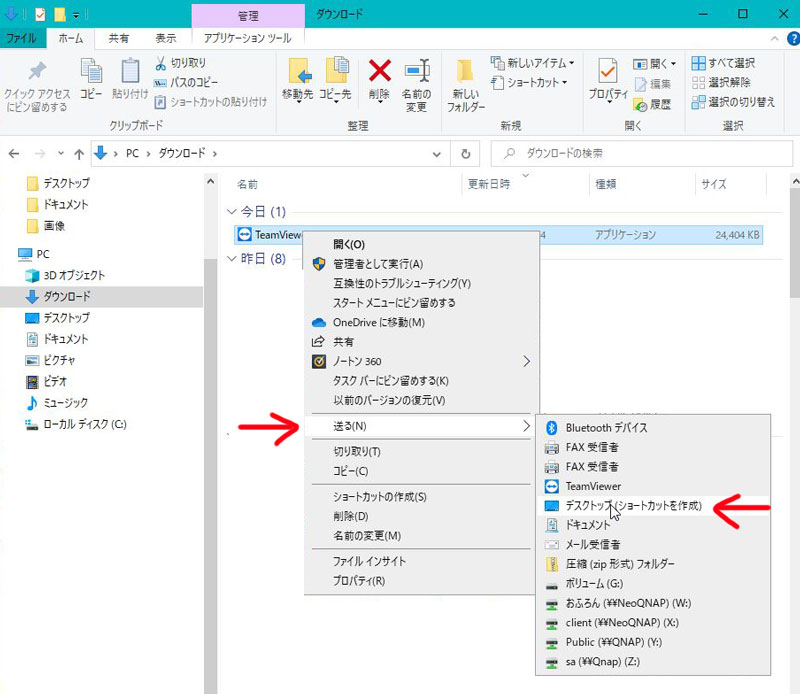Choose デスクトップ (ショートカットを作成) submenu entry
This screenshot has width=800, height=694.
point(633,505)
